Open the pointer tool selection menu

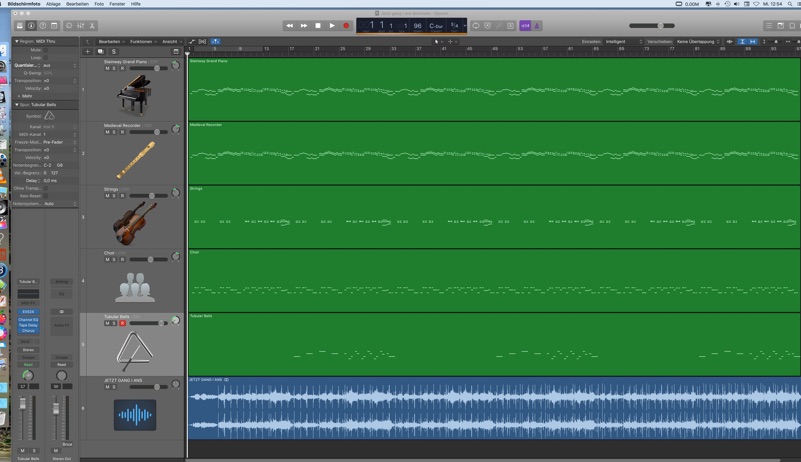437,41
